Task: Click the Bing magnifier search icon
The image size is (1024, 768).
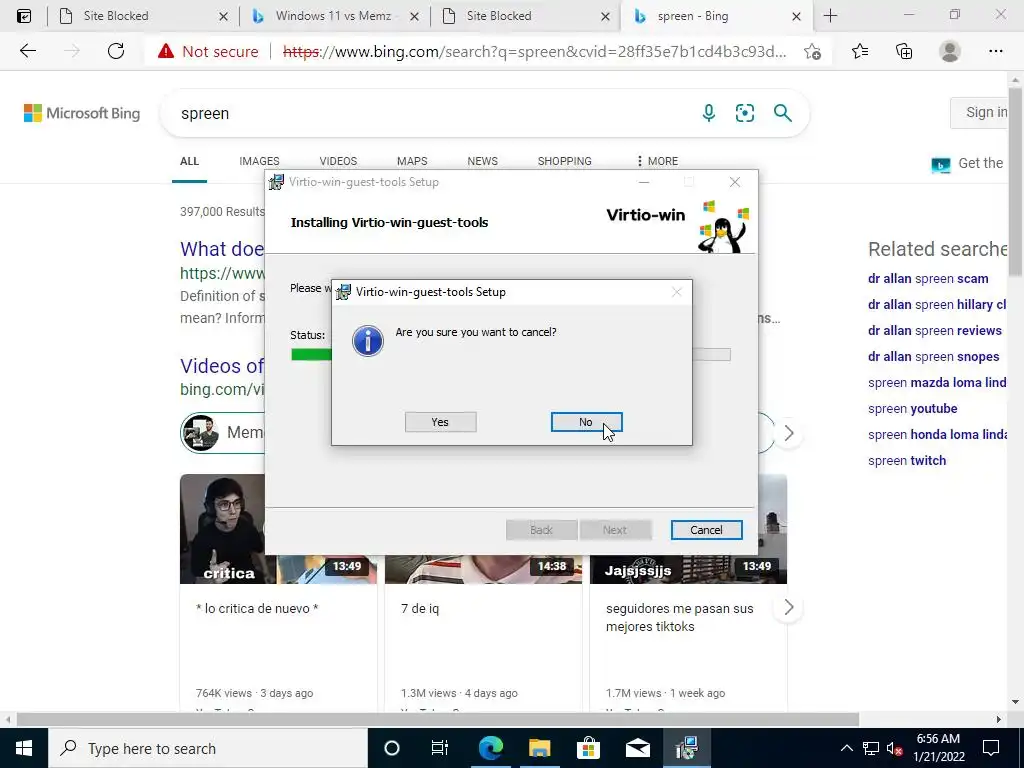Action: coord(782,113)
